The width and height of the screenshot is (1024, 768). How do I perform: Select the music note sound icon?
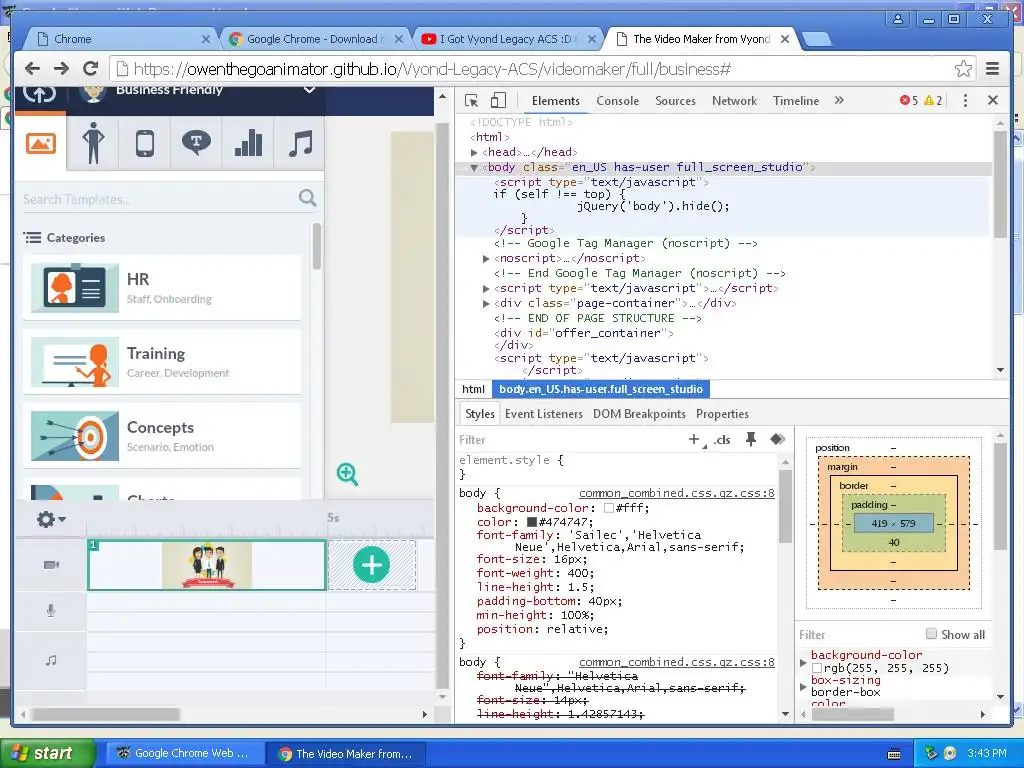click(300, 143)
